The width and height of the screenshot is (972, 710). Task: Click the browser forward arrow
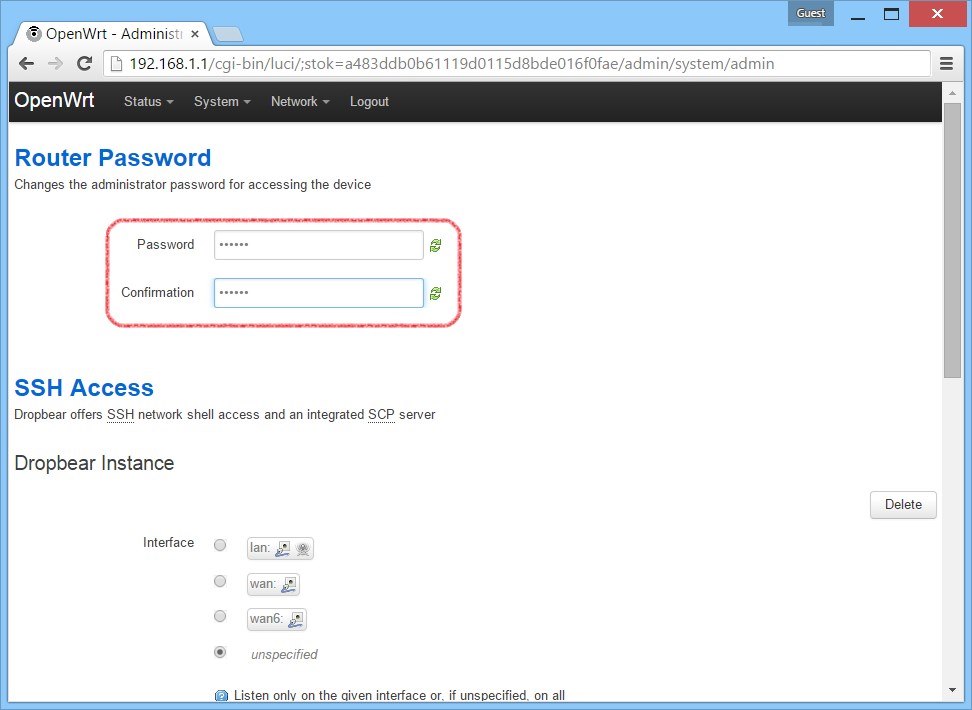pyautogui.click(x=55, y=64)
